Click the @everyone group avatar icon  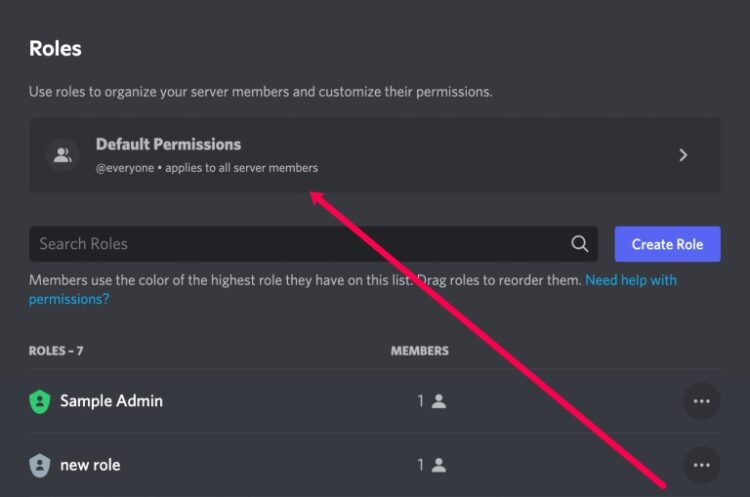pyautogui.click(x=63, y=155)
